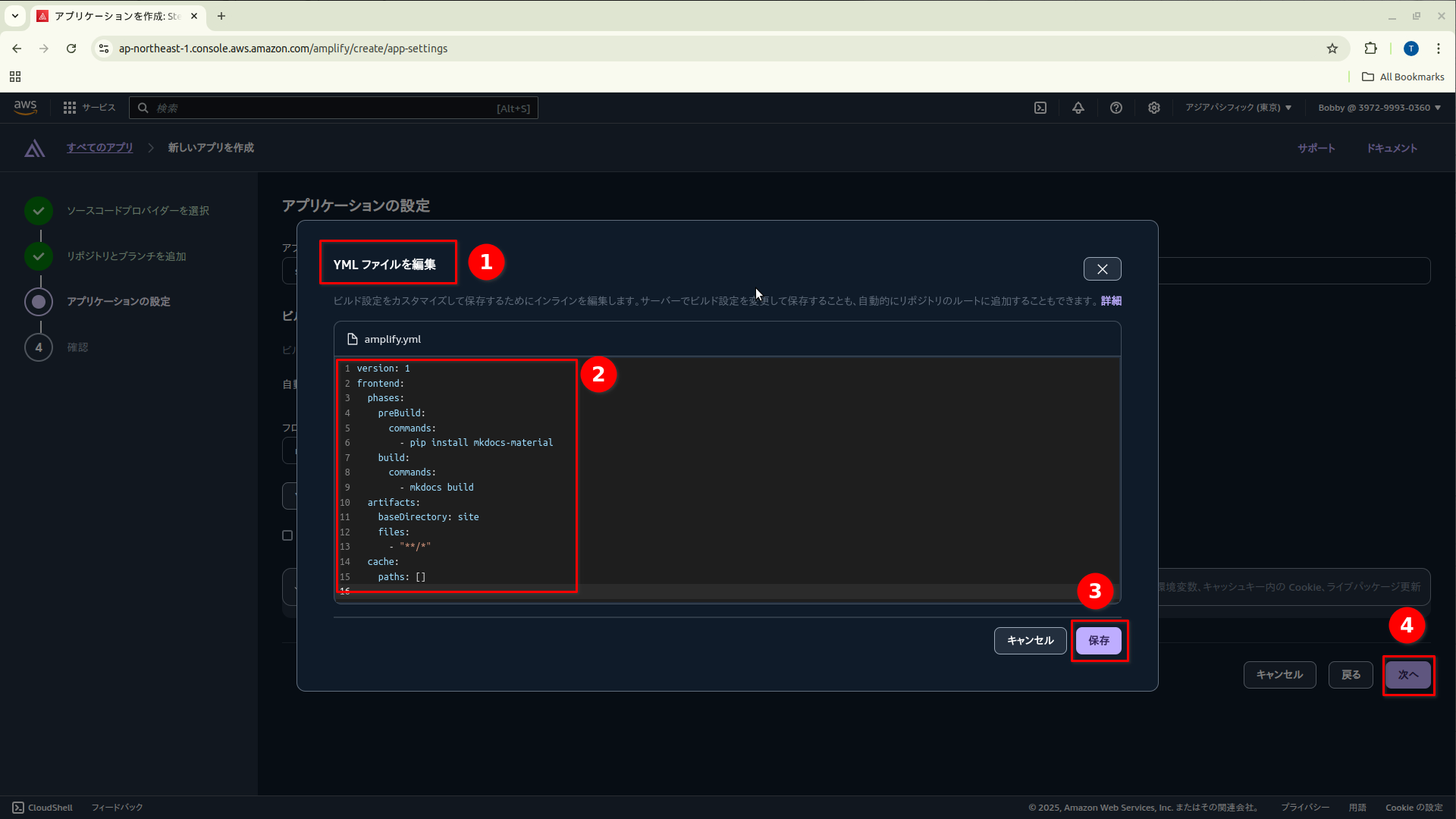Launch CloudShell from the bottom status bar

[42, 807]
